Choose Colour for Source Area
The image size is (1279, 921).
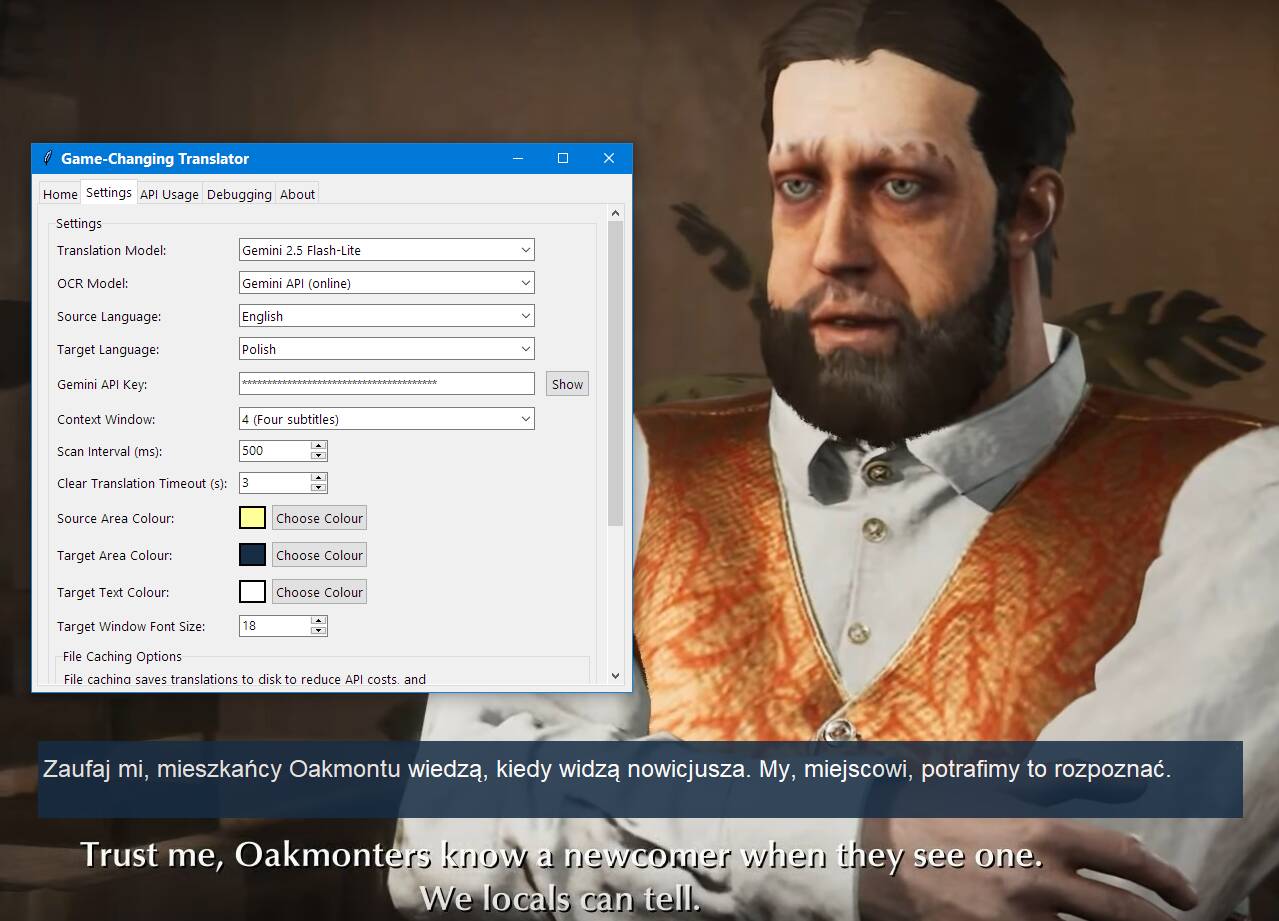tap(319, 518)
